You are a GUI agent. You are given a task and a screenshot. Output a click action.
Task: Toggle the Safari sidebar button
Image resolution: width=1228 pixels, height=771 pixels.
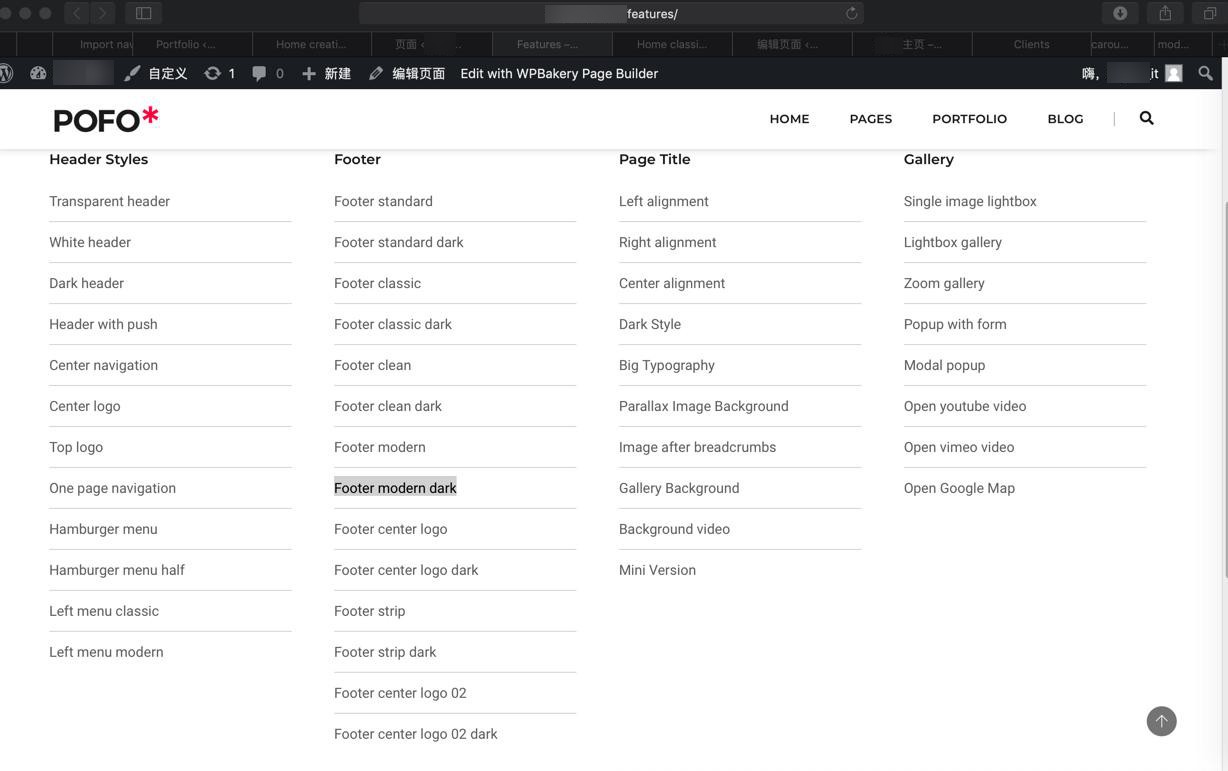point(143,13)
